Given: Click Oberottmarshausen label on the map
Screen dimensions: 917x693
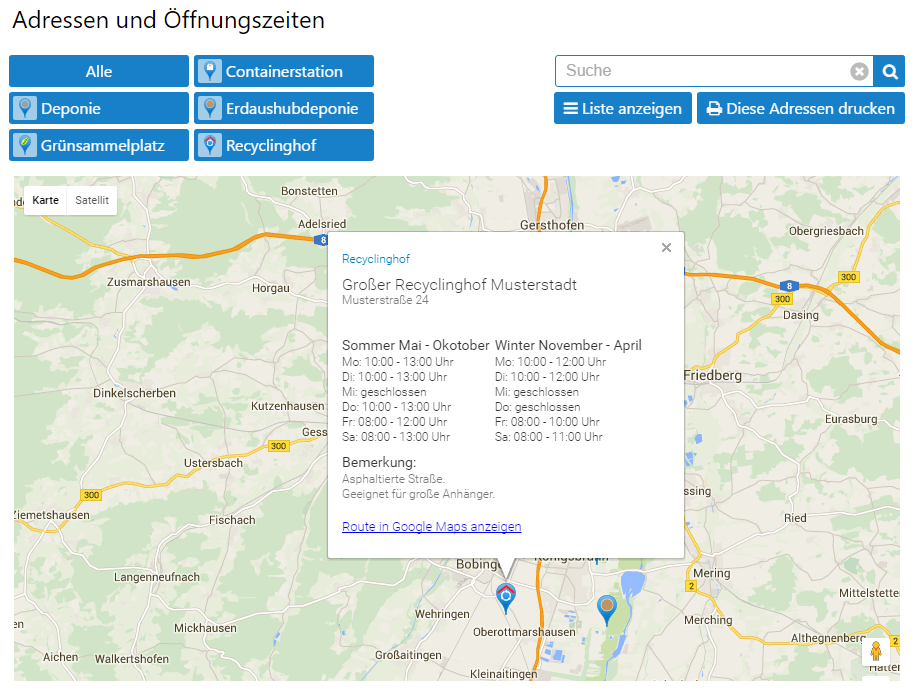Looking at the screenshot, I should coord(524,632).
